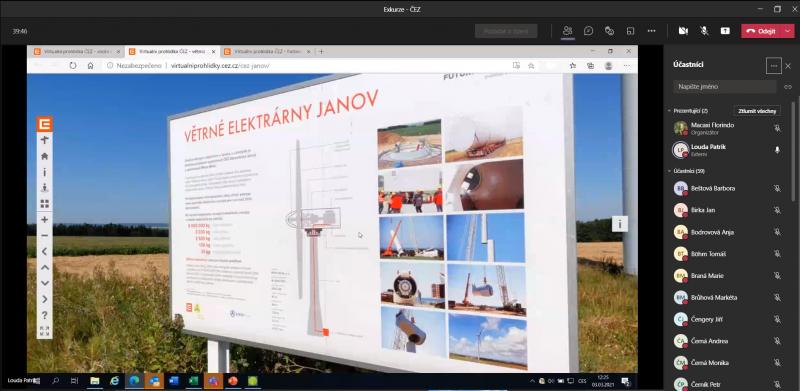
Task: Click the share content tray icon
Action: click(725, 31)
